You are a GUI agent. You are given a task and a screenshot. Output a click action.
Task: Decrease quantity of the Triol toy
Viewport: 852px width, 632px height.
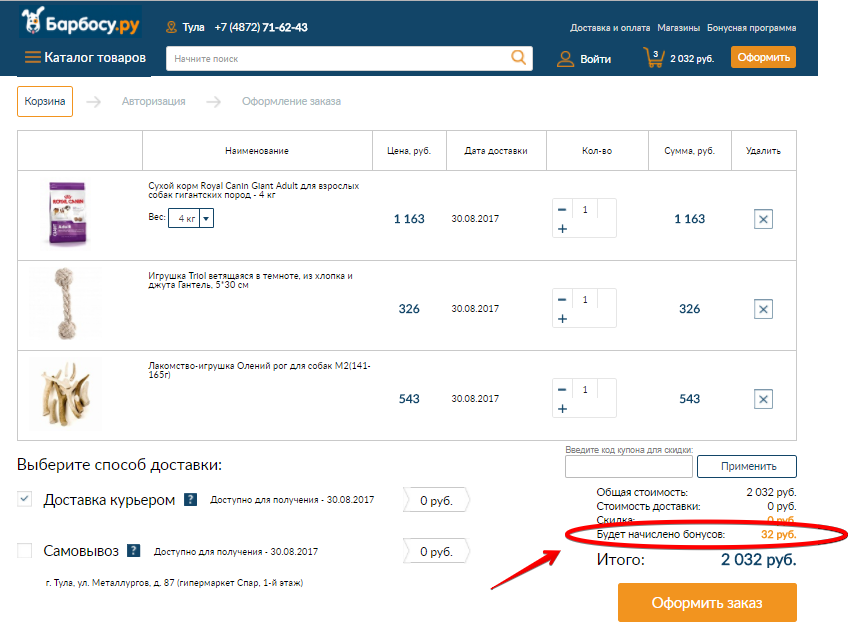pyautogui.click(x=562, y=299)
